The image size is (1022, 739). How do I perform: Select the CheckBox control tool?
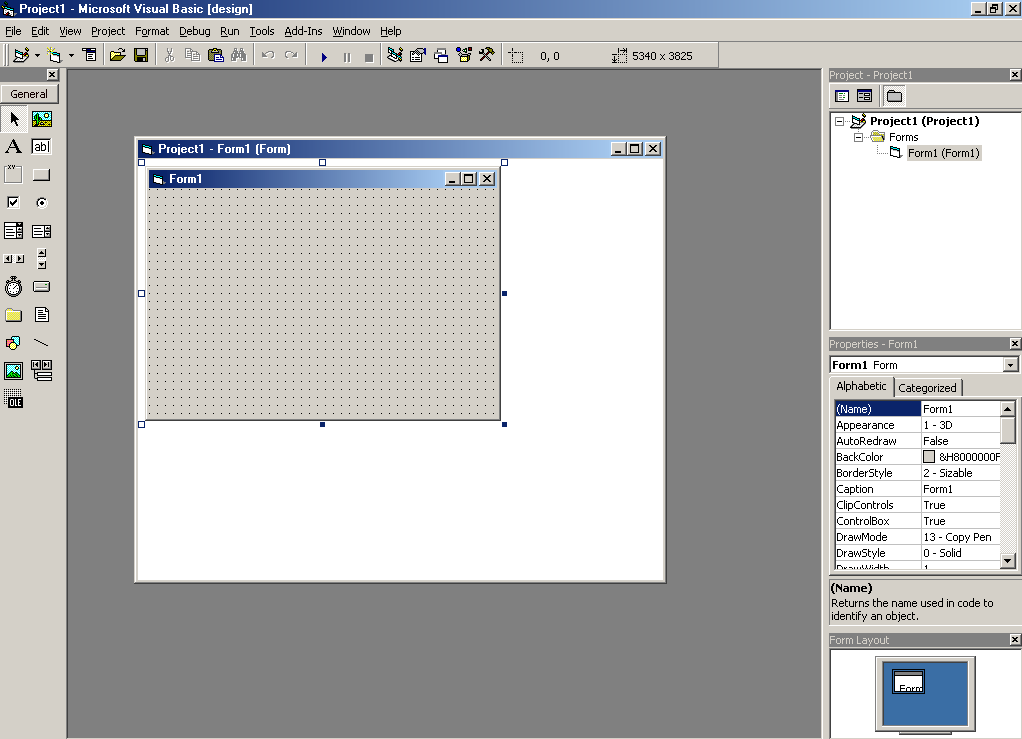coord(14,203)
